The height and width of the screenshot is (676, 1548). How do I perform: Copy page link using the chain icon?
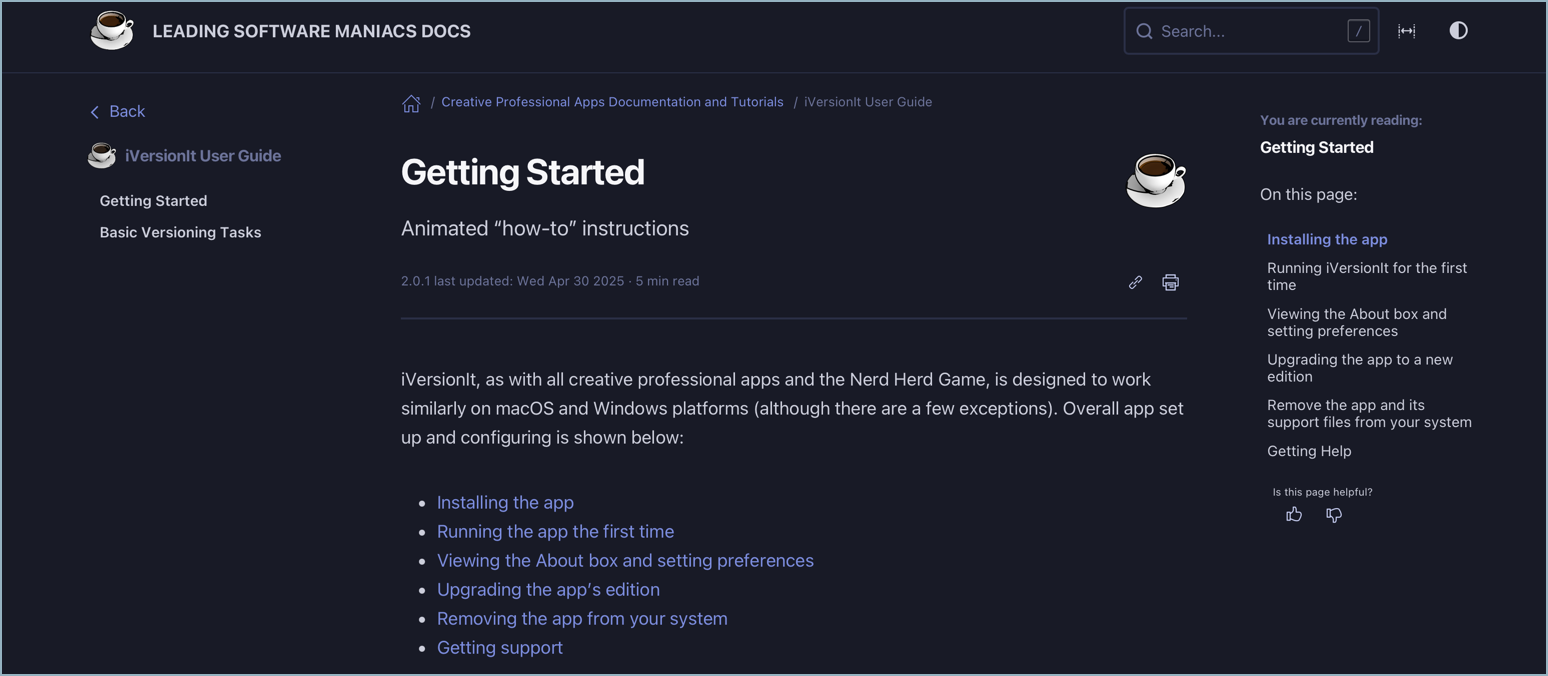[1135, 283]
